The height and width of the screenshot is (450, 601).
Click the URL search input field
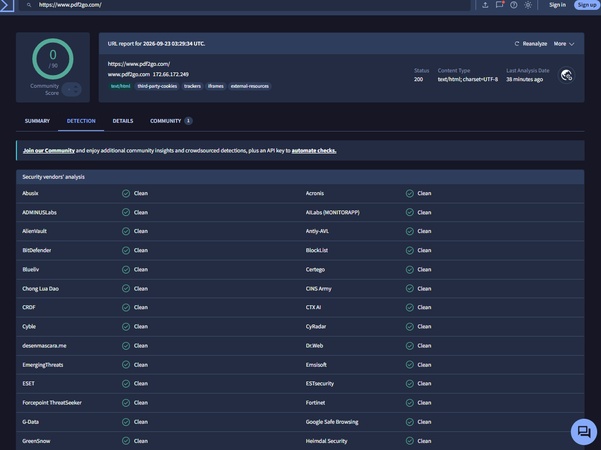pyautogui.click(x=245, y=5)
